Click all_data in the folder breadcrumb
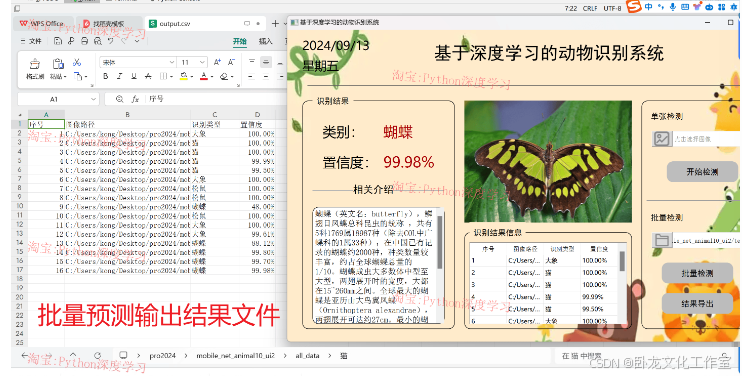The width and height of the screenshot is (742, 376). click(307, 355)
